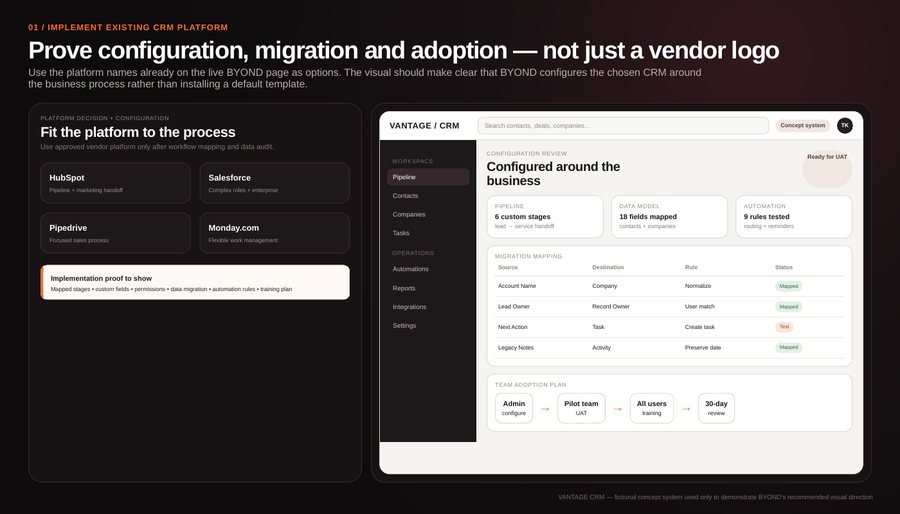Click the TEAM ADOPTION PLAN section label

[x=530, y=385]
